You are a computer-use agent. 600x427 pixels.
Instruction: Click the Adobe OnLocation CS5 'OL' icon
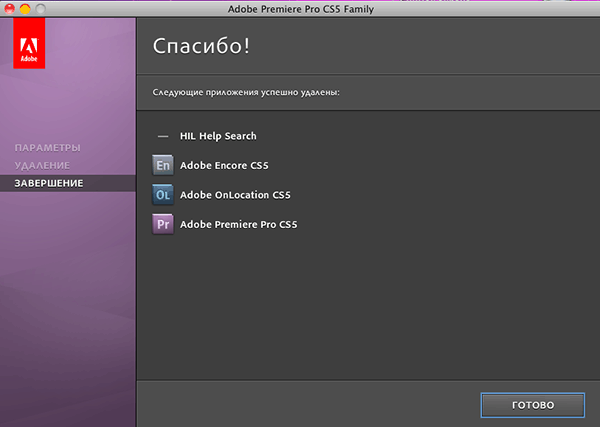point(163,194)
